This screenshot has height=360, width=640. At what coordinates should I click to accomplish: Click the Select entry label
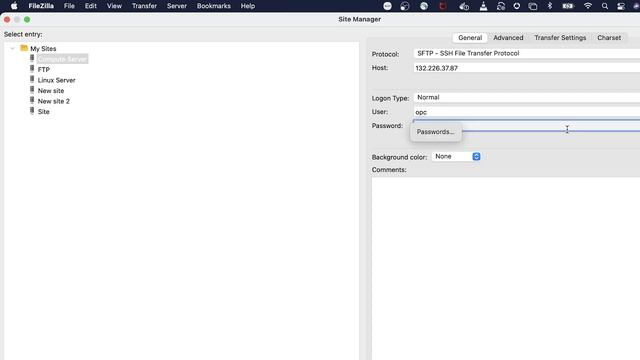click(x=23, y=35)
